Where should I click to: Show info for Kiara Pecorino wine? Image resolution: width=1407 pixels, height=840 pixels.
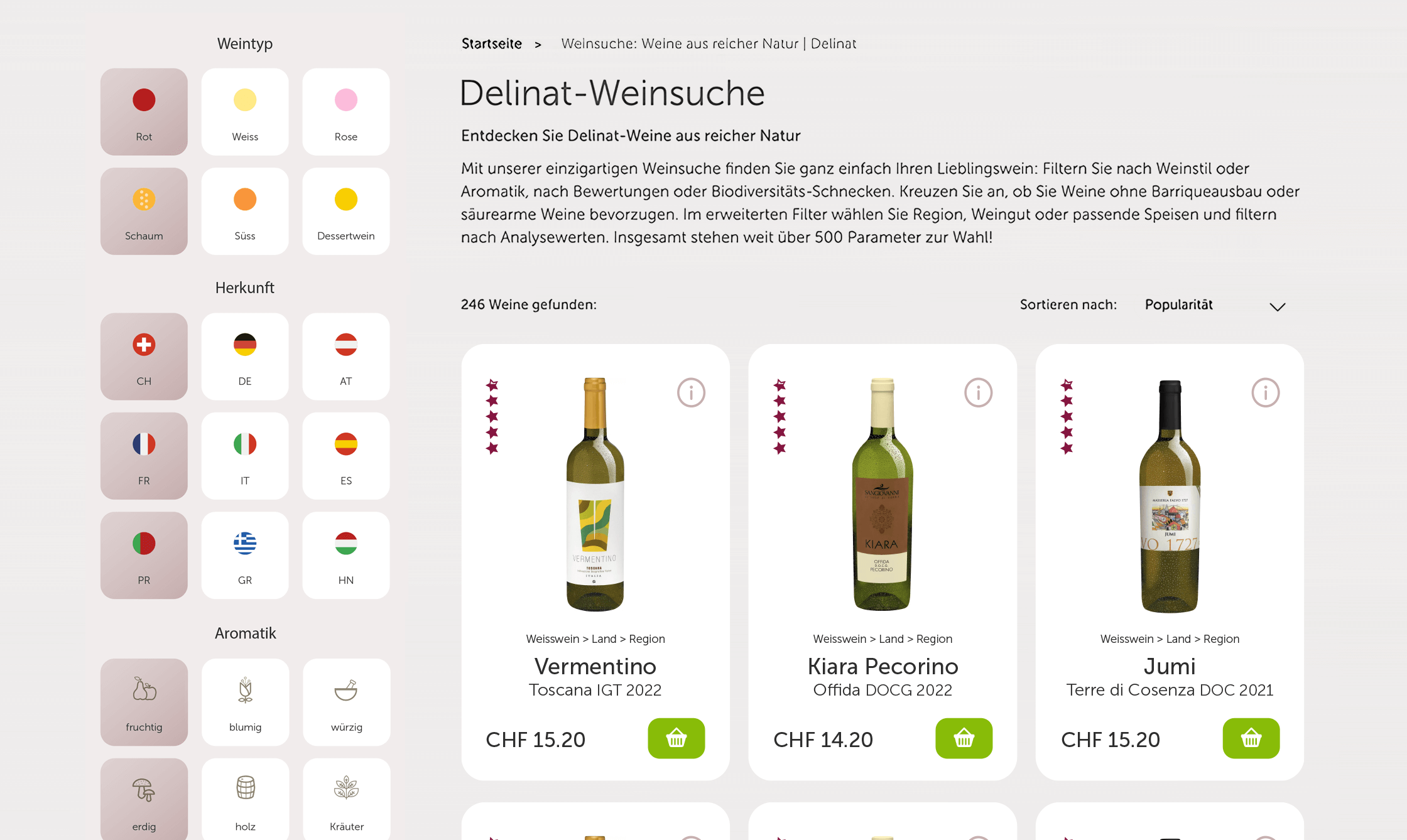point(978,393)
